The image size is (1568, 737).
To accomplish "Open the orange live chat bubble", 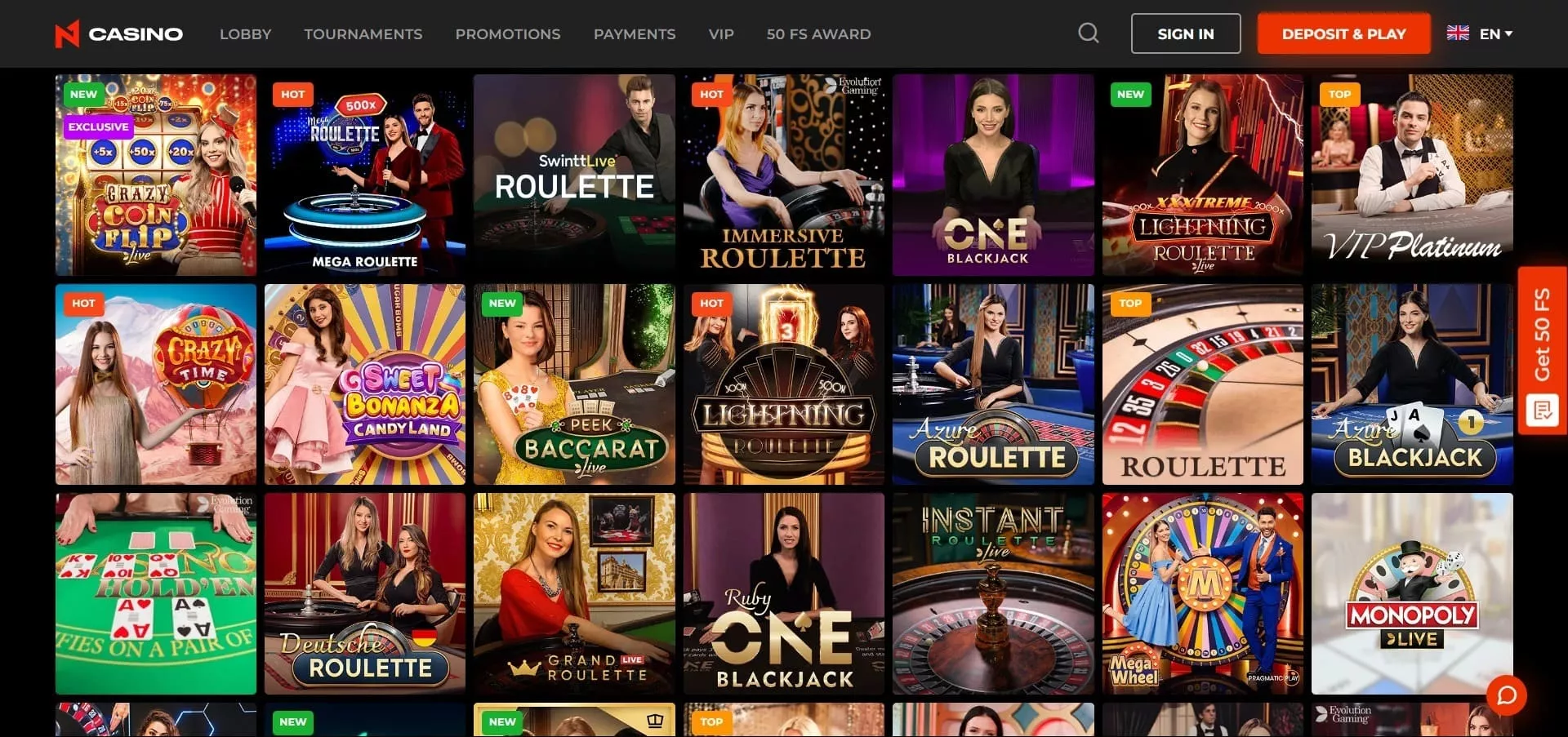I will (1507, 695).
